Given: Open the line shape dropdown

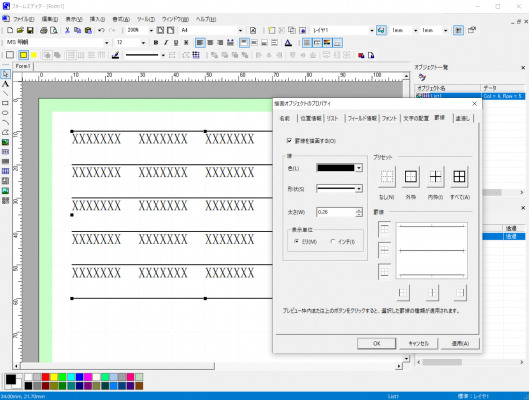Looking at the screenshot, I should [x=359, y=189].
